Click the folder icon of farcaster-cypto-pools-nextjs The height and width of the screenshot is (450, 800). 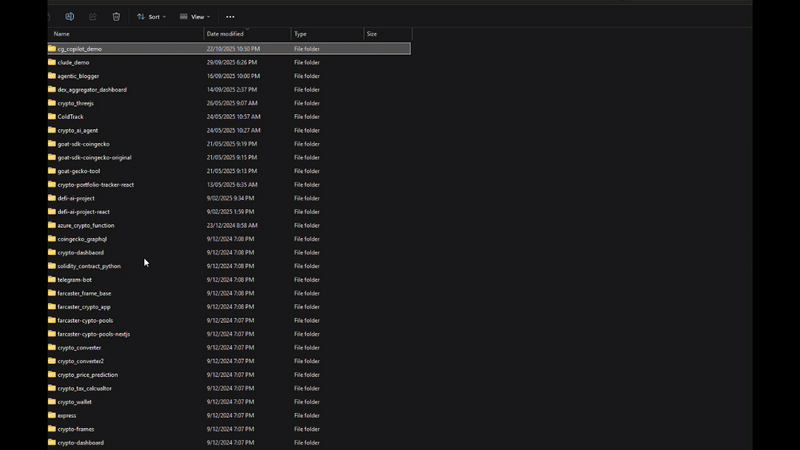pos(52,334)
